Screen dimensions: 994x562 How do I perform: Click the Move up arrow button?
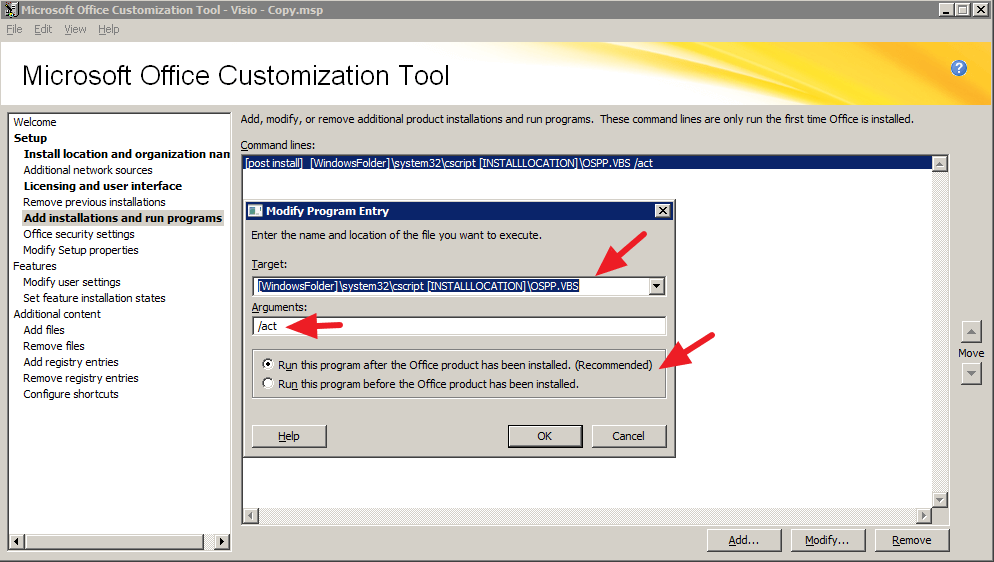[x=971, y=331]
